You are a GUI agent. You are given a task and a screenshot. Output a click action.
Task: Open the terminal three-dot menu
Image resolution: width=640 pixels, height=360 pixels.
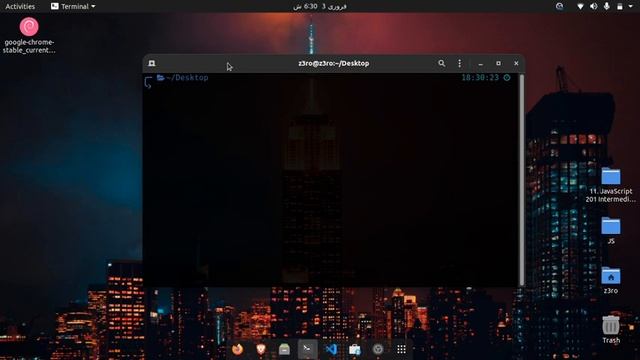[460, 63]
